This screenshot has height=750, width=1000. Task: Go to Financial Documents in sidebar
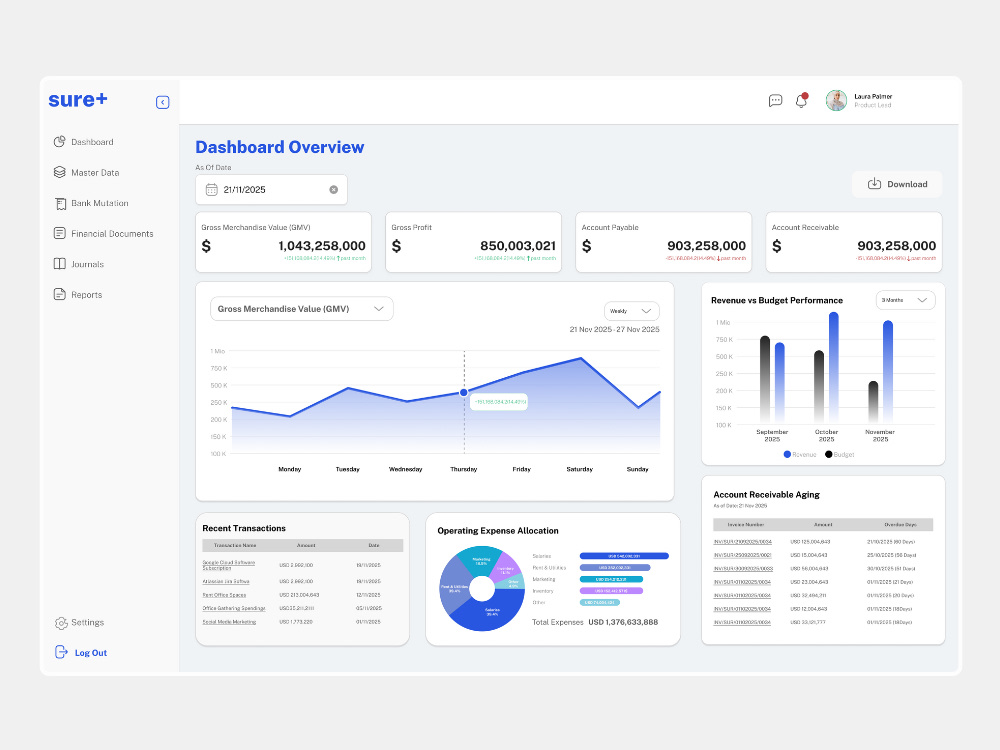103,233
